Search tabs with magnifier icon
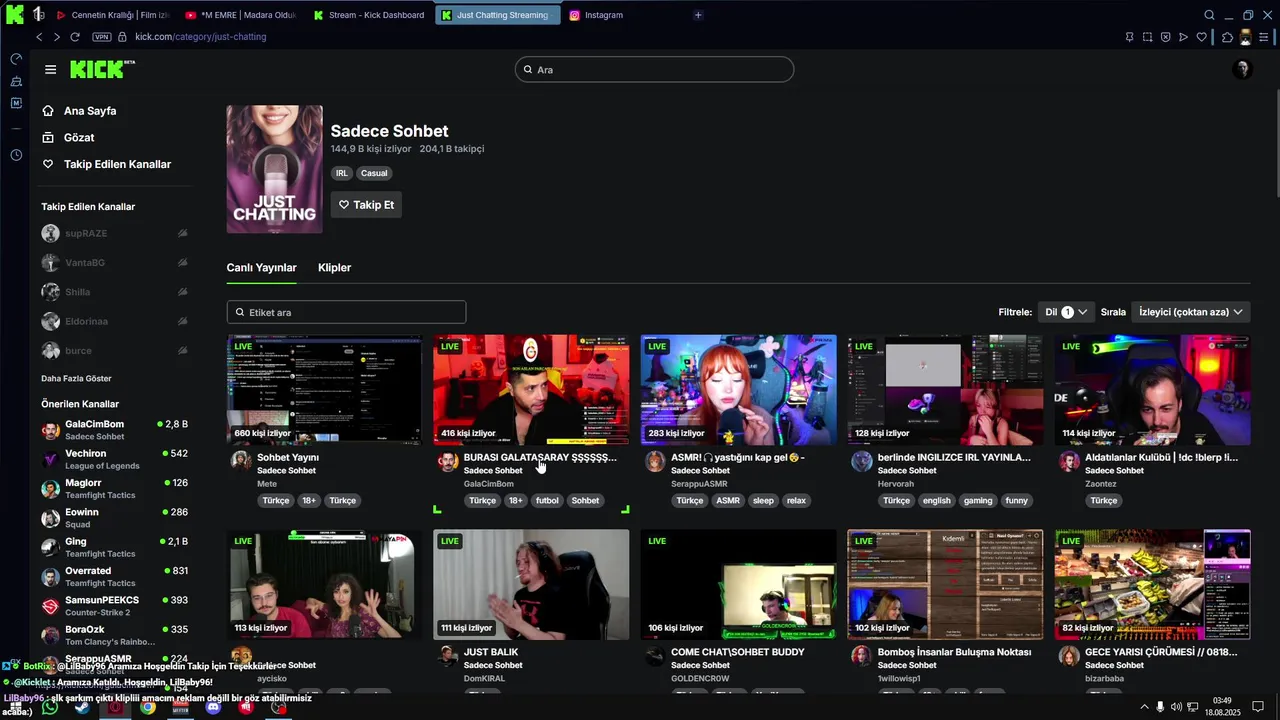Viewport: 1280px width, 720px height. 1209,15
